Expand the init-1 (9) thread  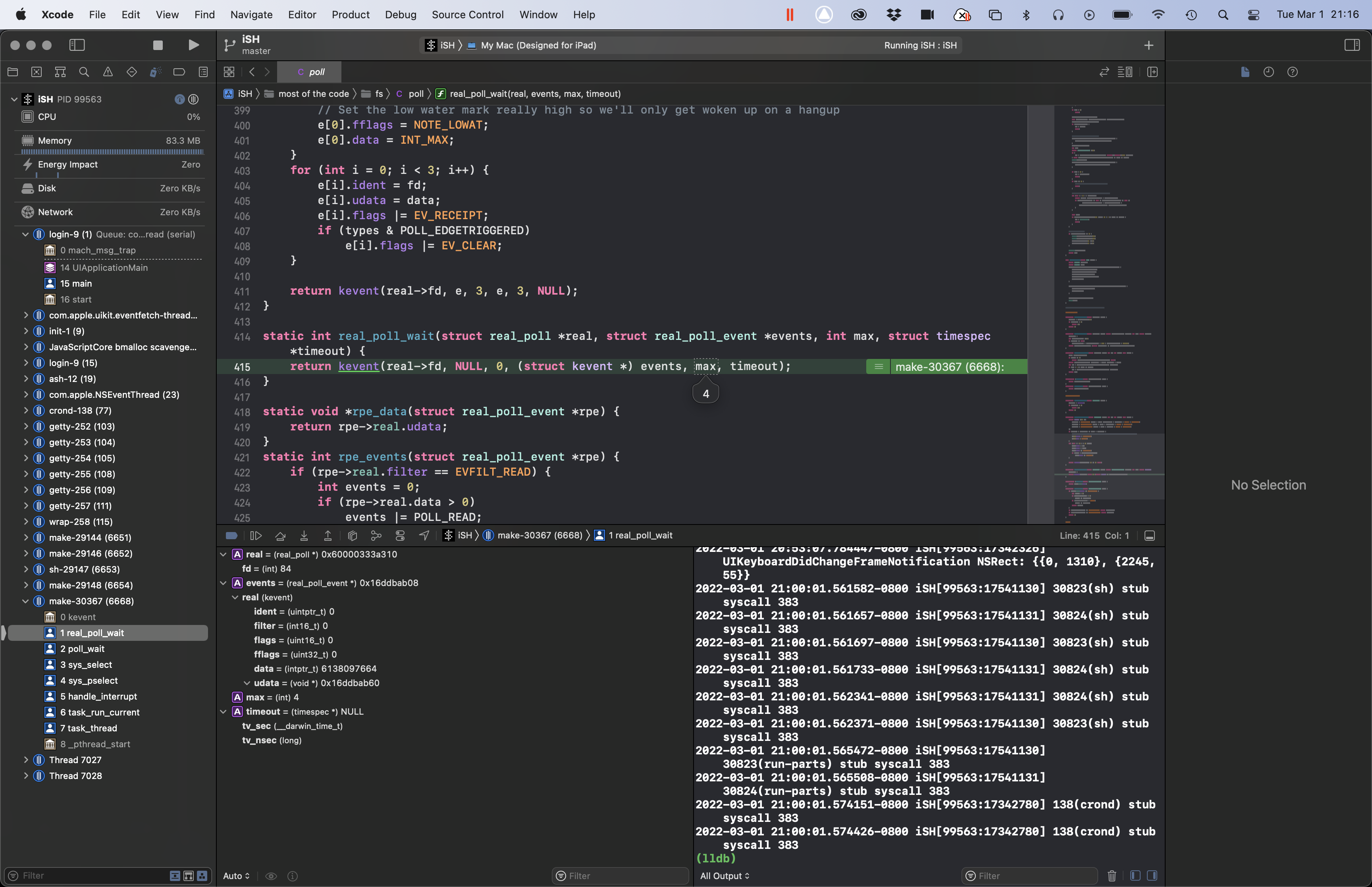(25, 331)
